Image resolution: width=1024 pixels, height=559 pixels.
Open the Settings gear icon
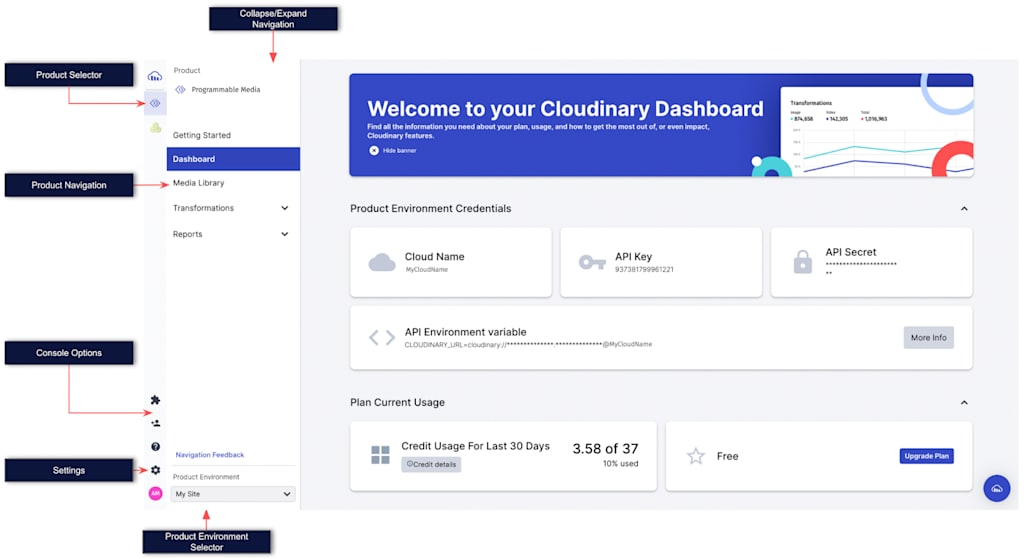click(155, 470)
